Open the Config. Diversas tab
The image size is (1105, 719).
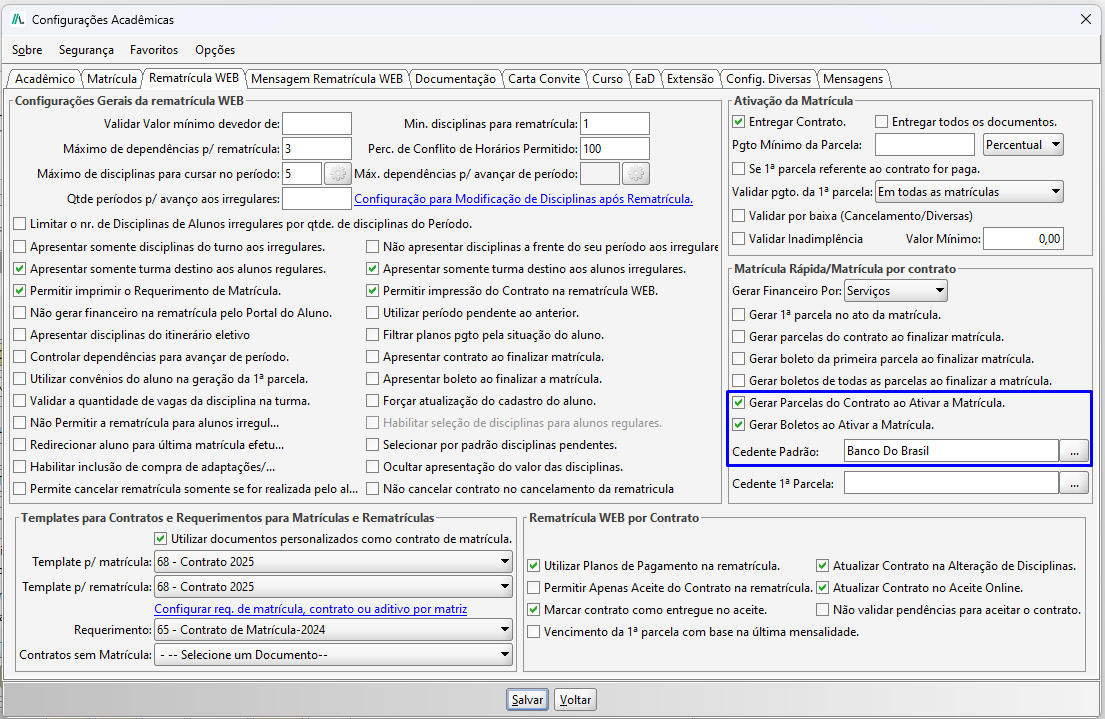click(x=768, y=79)
